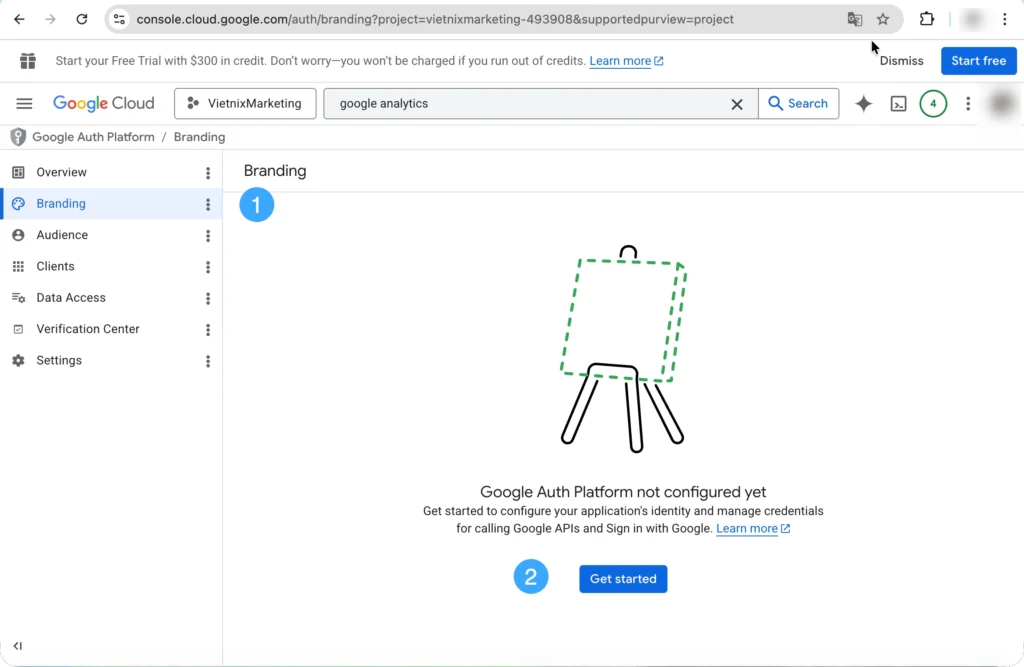This screenshot has height=667, width=1024.
Task: Open the VietnixMarketing project picker
Action: [245, 104]
